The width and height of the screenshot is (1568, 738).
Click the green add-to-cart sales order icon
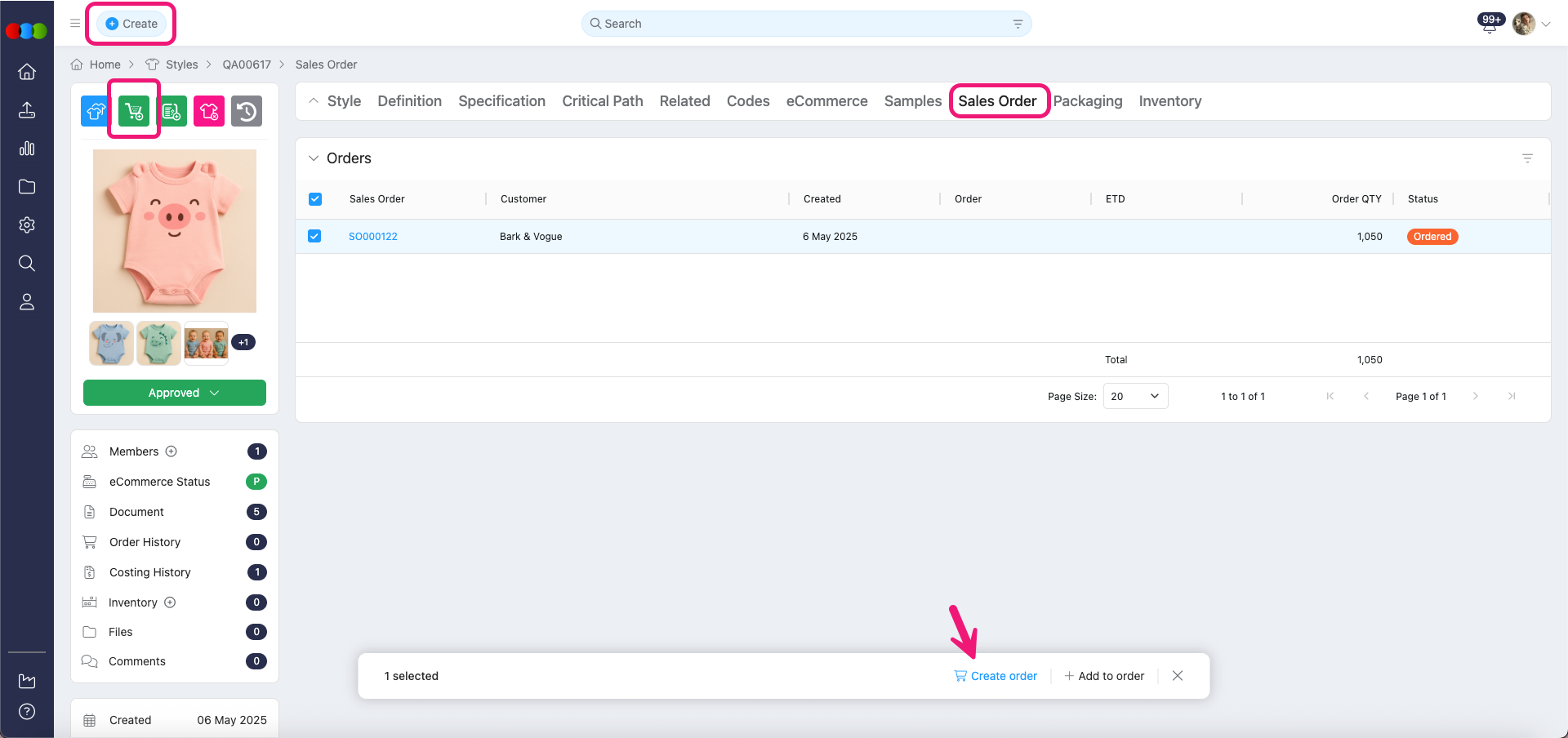[x=134, y=111]
